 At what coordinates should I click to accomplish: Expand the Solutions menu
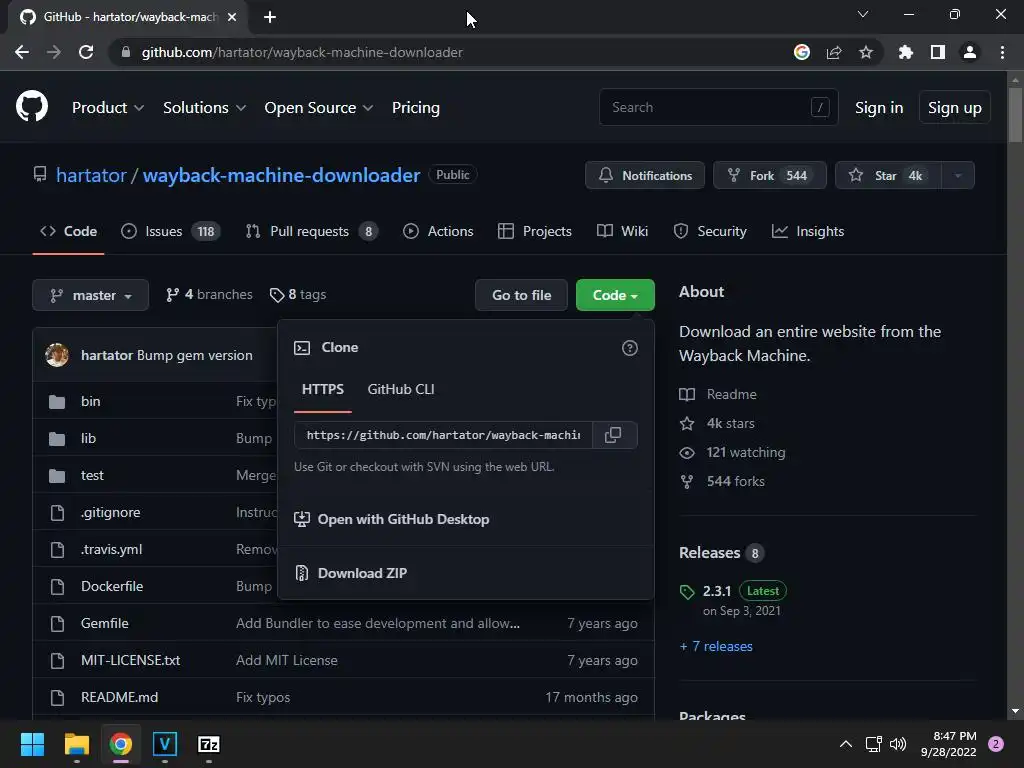[204, 108]
